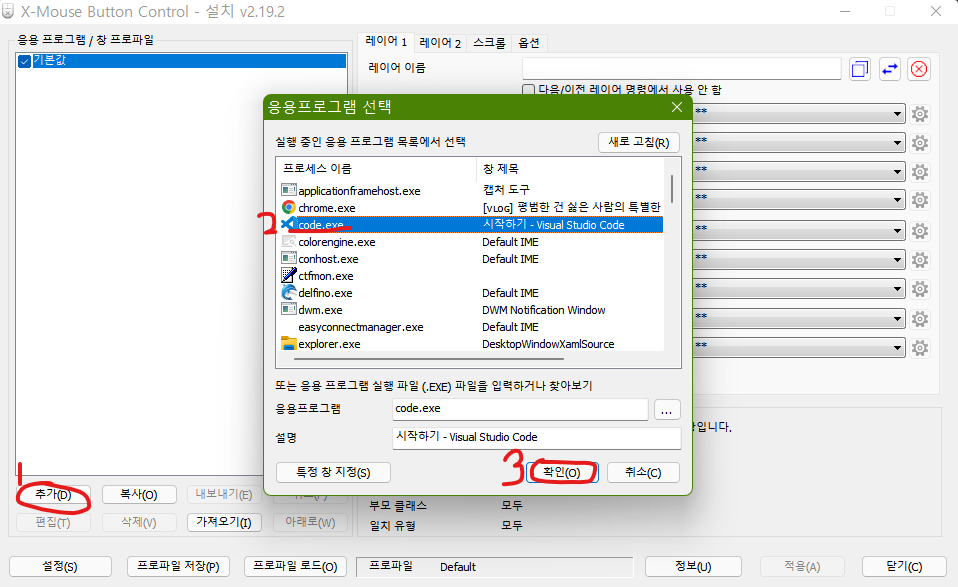958x587 pixels.
Task: Click the 레이어 이름 text field
Action: (x=682, y=69)
